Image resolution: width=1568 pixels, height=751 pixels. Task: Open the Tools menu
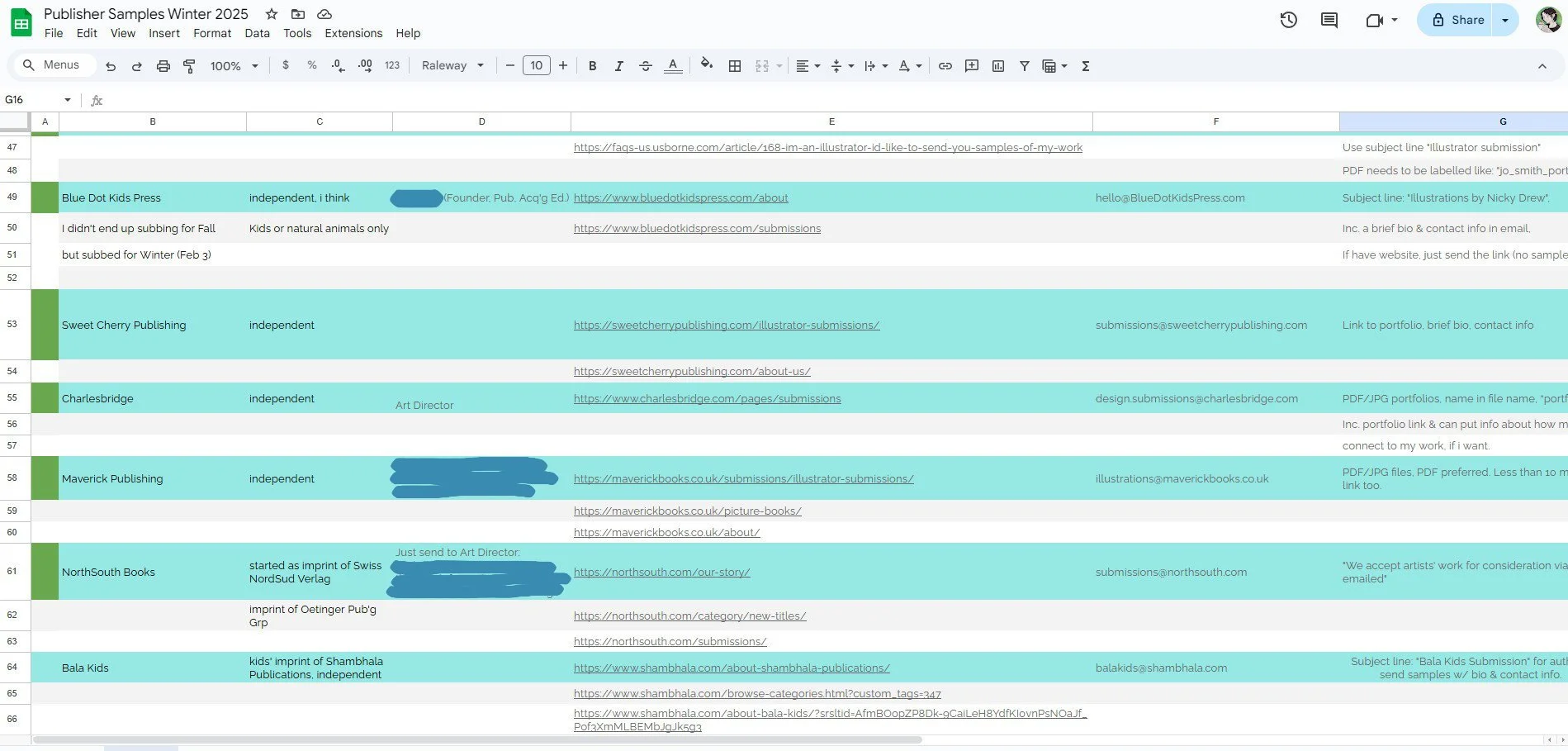(297, 33)
